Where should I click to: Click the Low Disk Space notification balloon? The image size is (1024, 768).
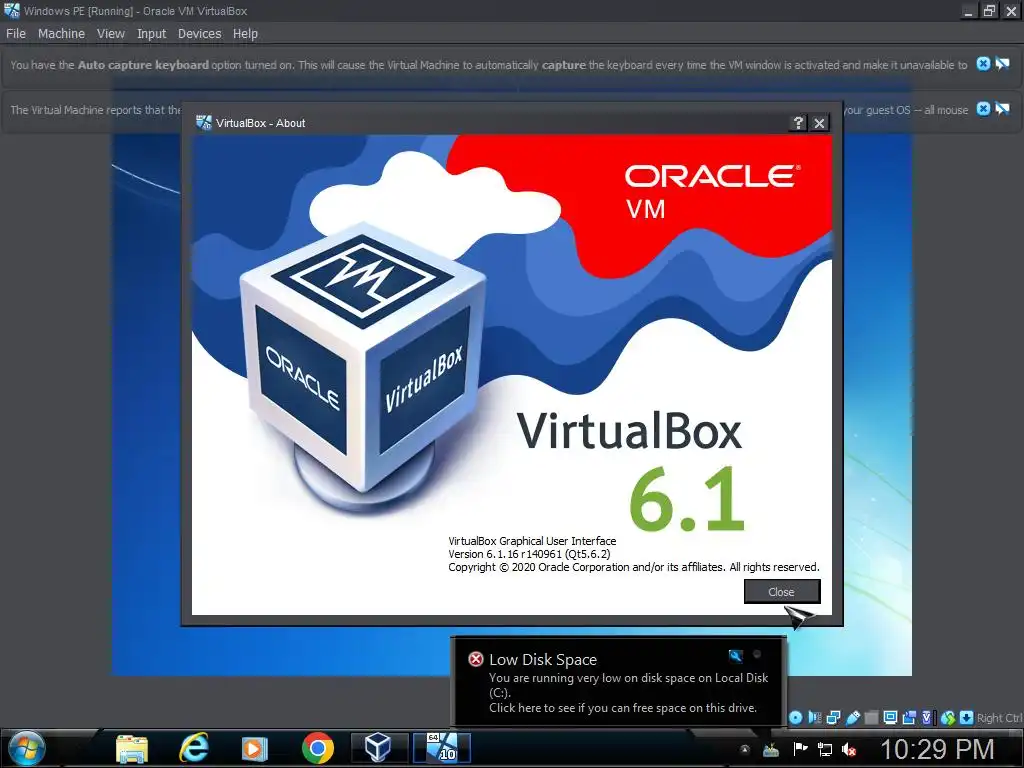(x=619, y=681)
